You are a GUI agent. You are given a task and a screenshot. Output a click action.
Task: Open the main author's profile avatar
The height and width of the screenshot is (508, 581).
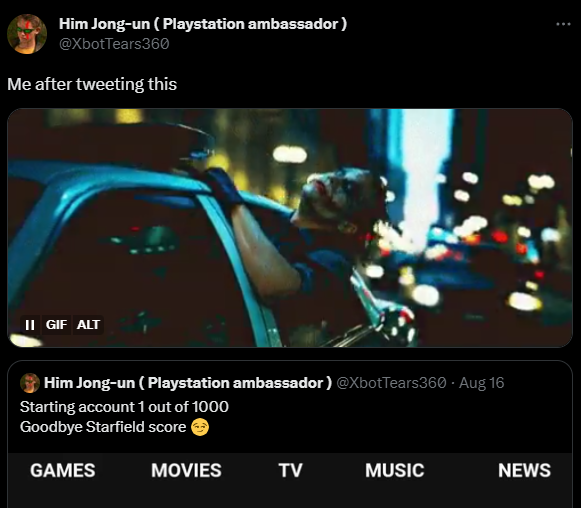[x=27, y=34]
